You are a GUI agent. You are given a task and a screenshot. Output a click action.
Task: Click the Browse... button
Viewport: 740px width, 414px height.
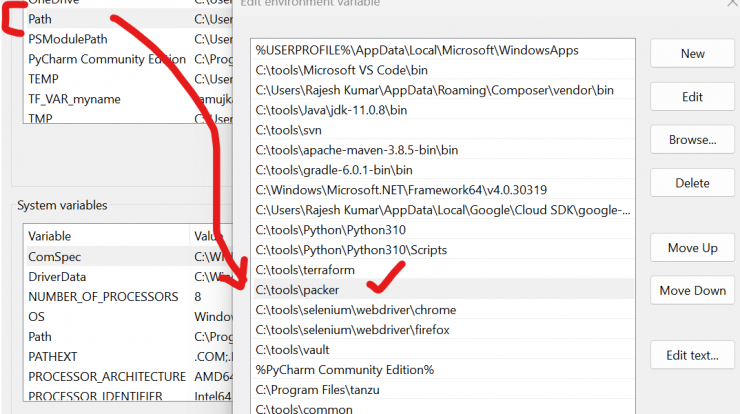point(692,140)
